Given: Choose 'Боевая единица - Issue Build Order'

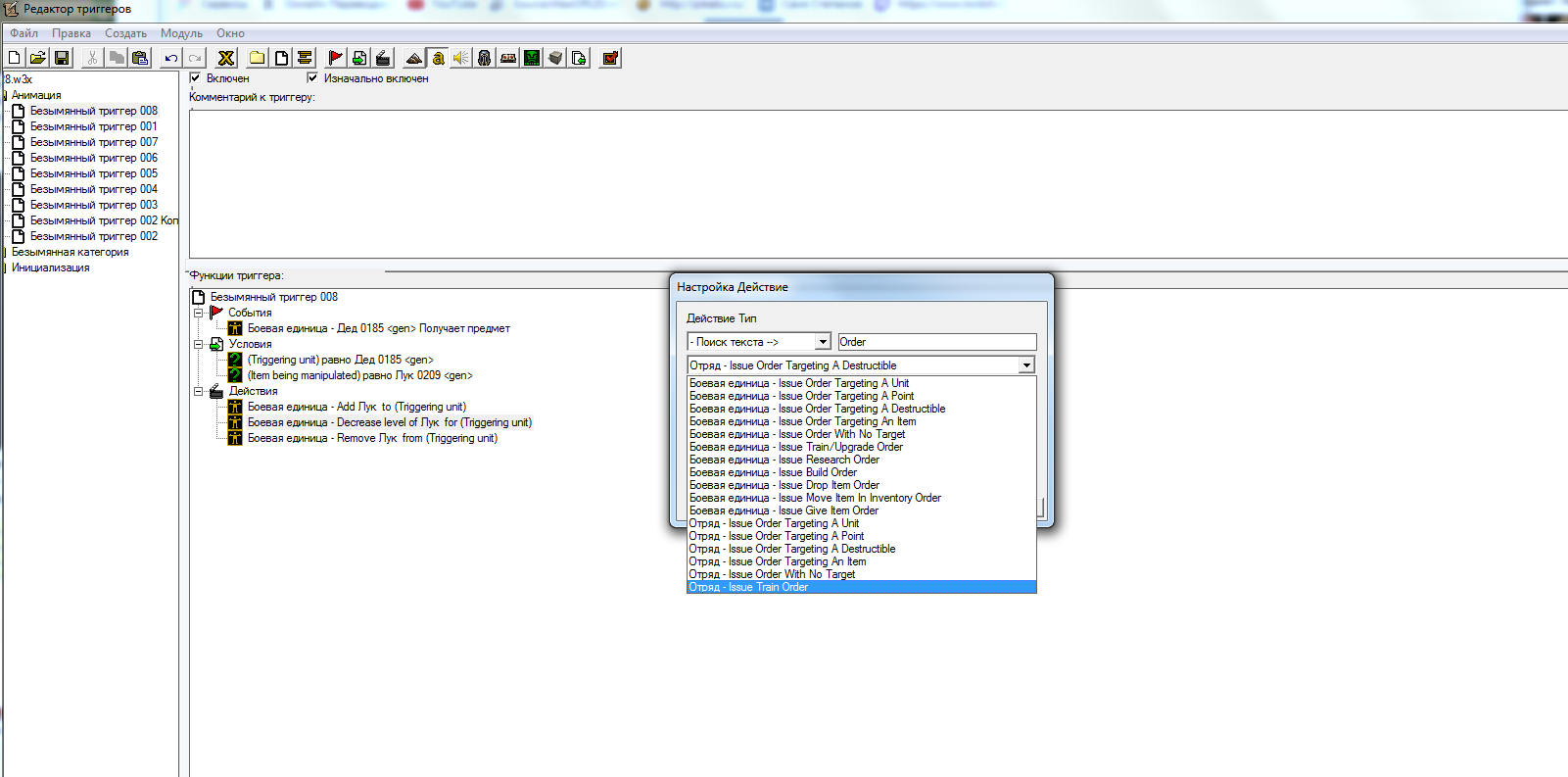Looking at the screenshot, I should coord(862,472).
